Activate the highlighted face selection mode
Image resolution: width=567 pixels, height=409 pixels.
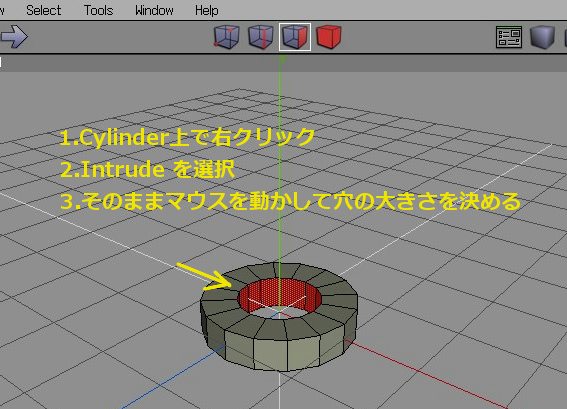(x=295, y=37)
